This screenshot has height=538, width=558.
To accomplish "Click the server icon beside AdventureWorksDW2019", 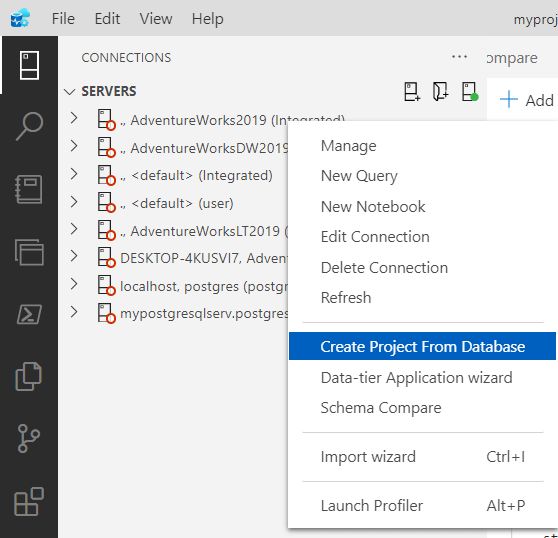I will point(106,147).
